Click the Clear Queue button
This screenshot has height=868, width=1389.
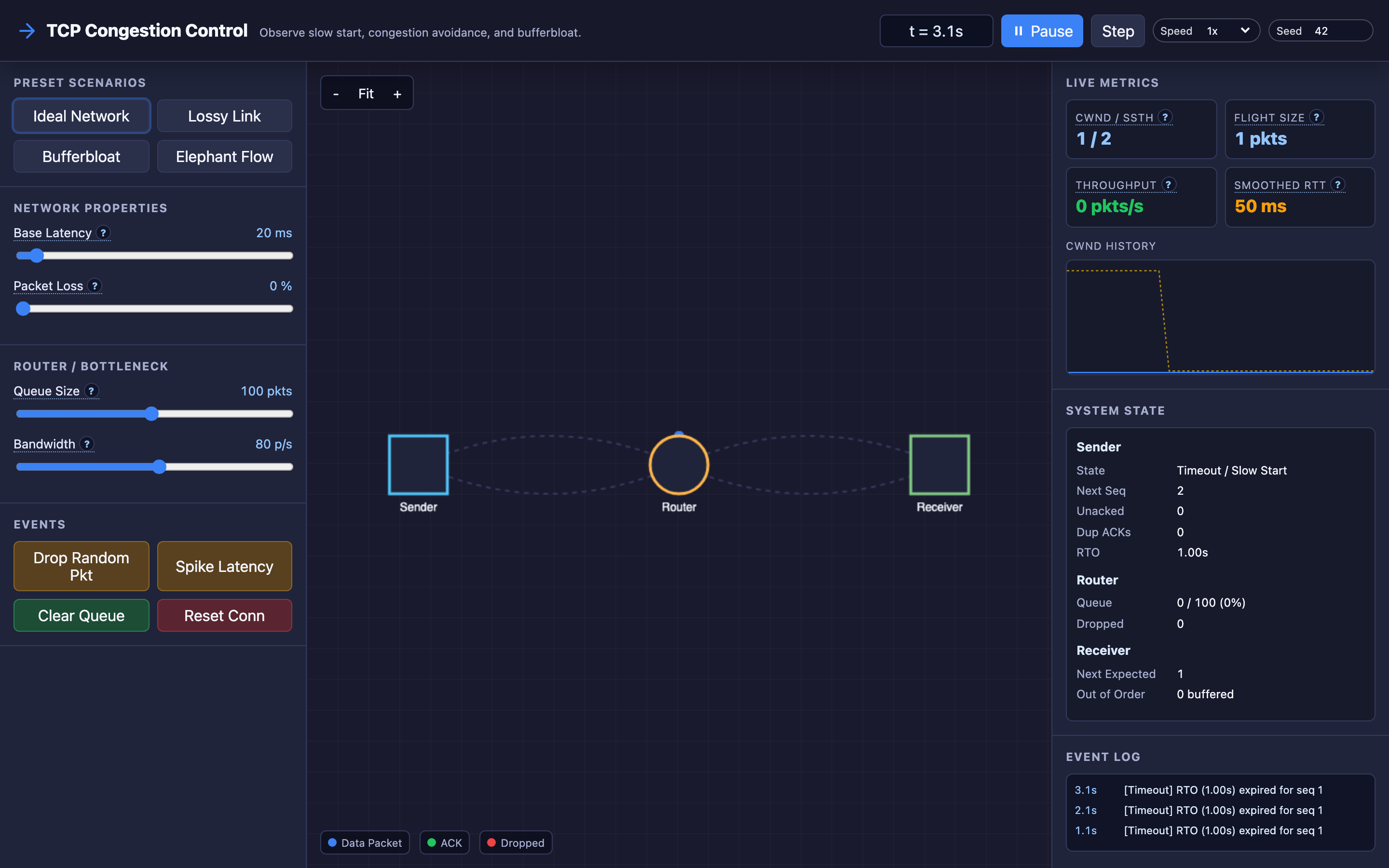coord(82,615)
